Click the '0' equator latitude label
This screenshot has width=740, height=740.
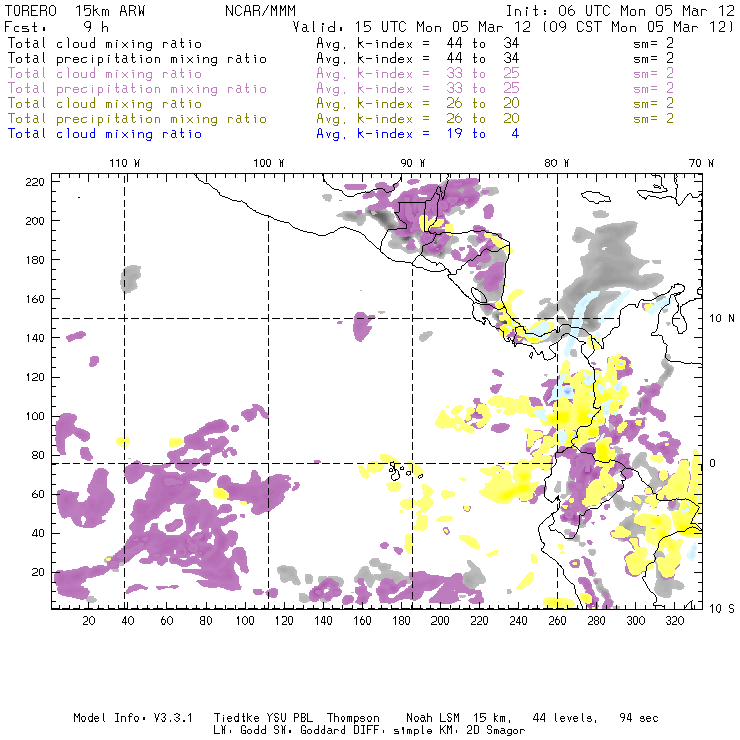pos(713,463)
